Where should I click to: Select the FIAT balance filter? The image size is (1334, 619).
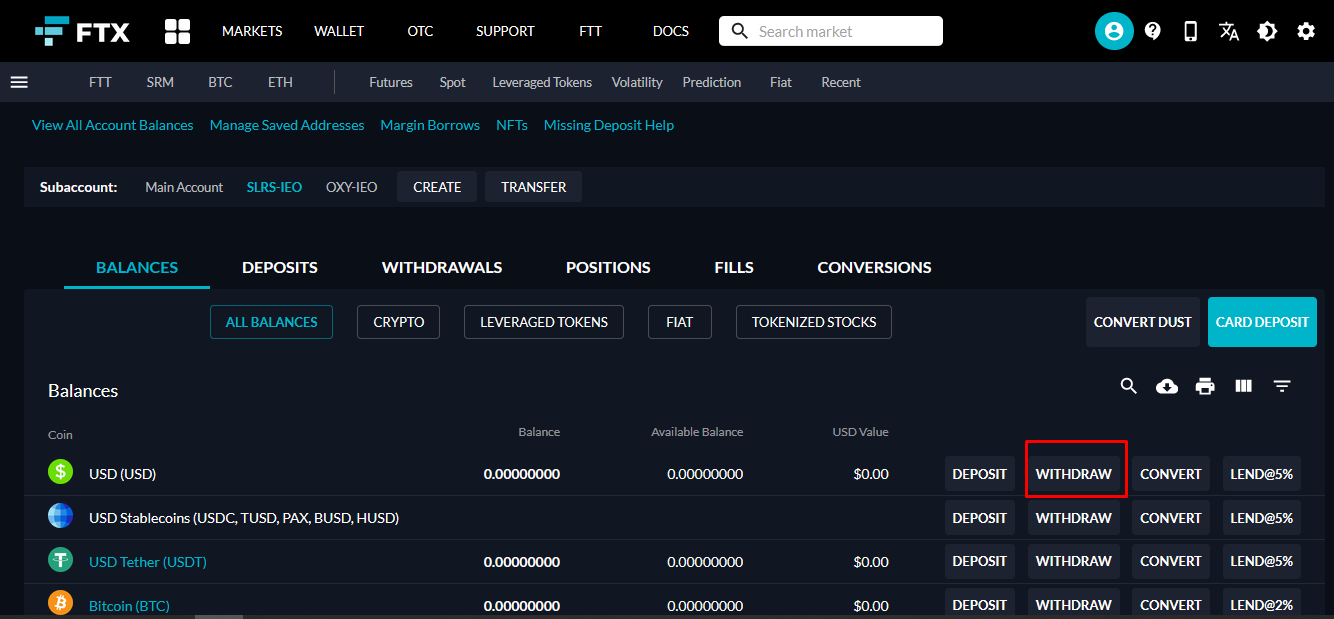pos(679,322)
